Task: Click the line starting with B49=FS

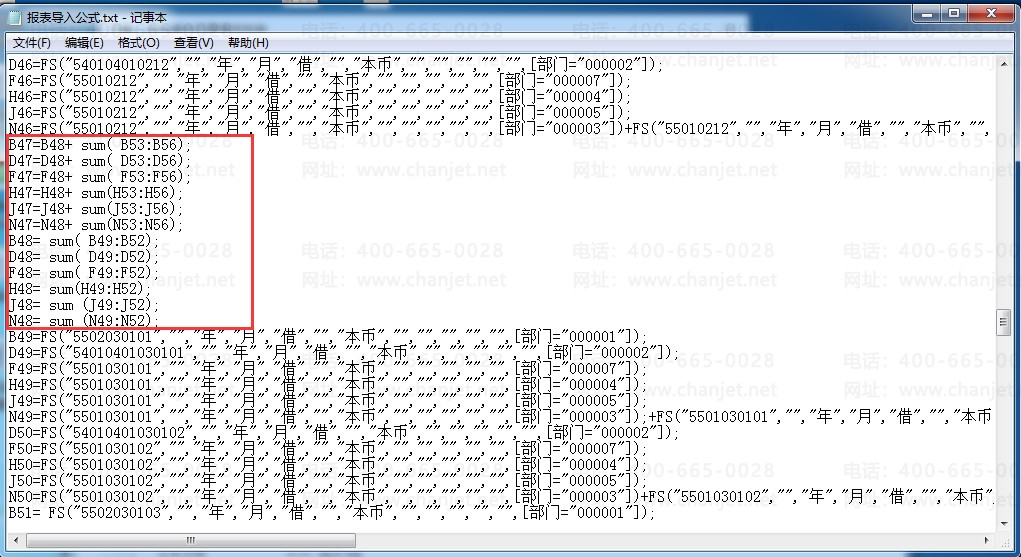Action: coord(328,337)
